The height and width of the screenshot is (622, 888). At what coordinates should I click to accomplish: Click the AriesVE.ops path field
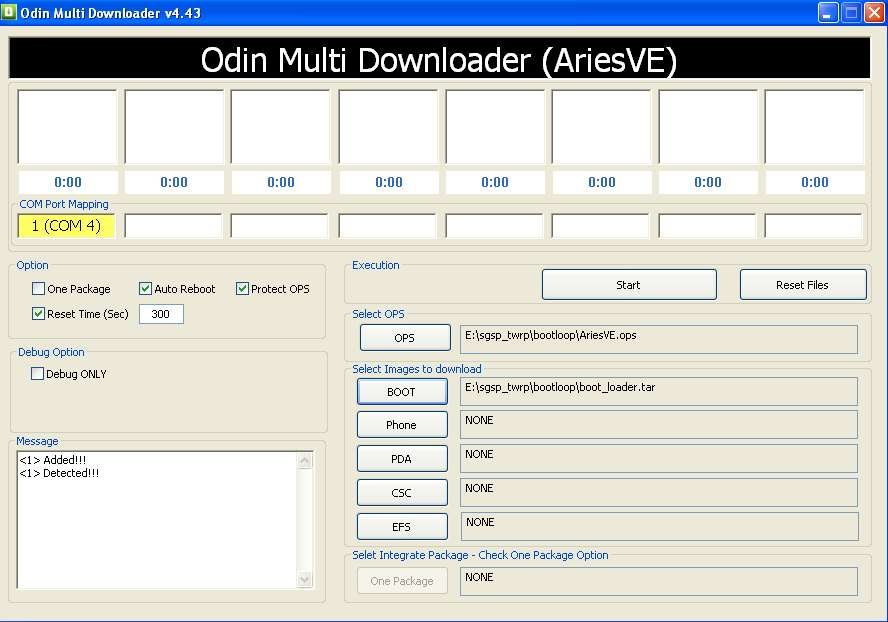[x=659, y=339]
